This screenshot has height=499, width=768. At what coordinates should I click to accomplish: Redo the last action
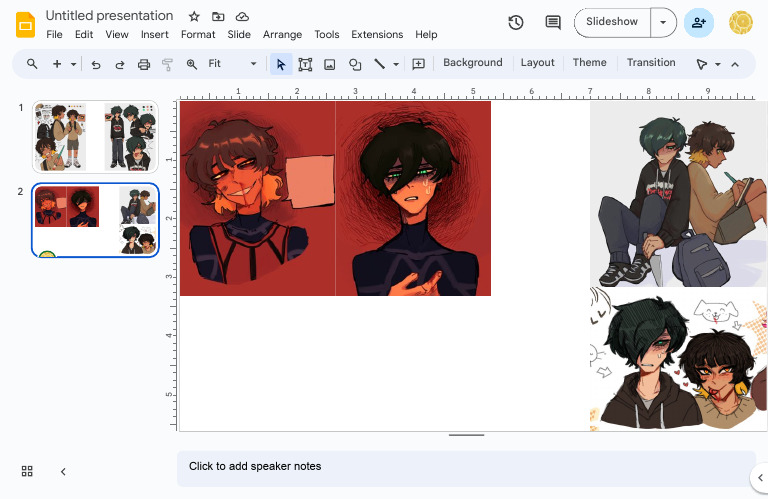[120, 64]
